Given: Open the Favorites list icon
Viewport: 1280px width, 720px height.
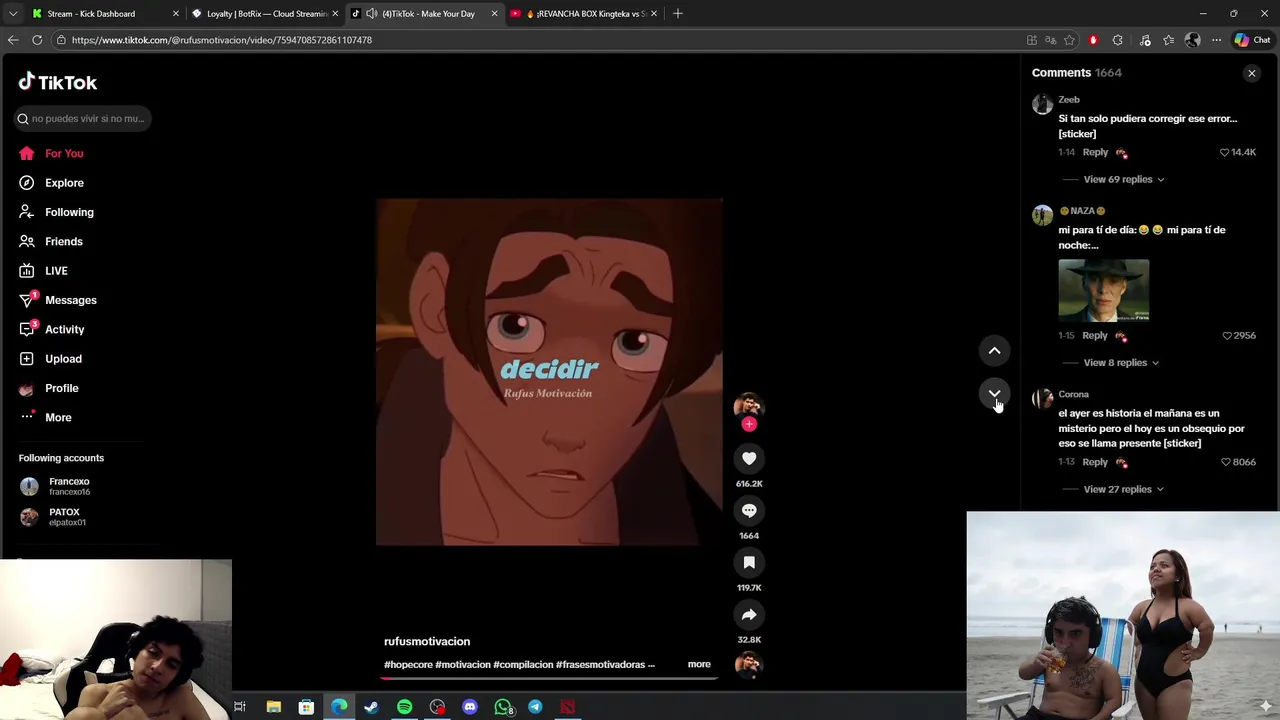Looking at the screenshot, I should pyautogui.click(x=1169, y=40).
